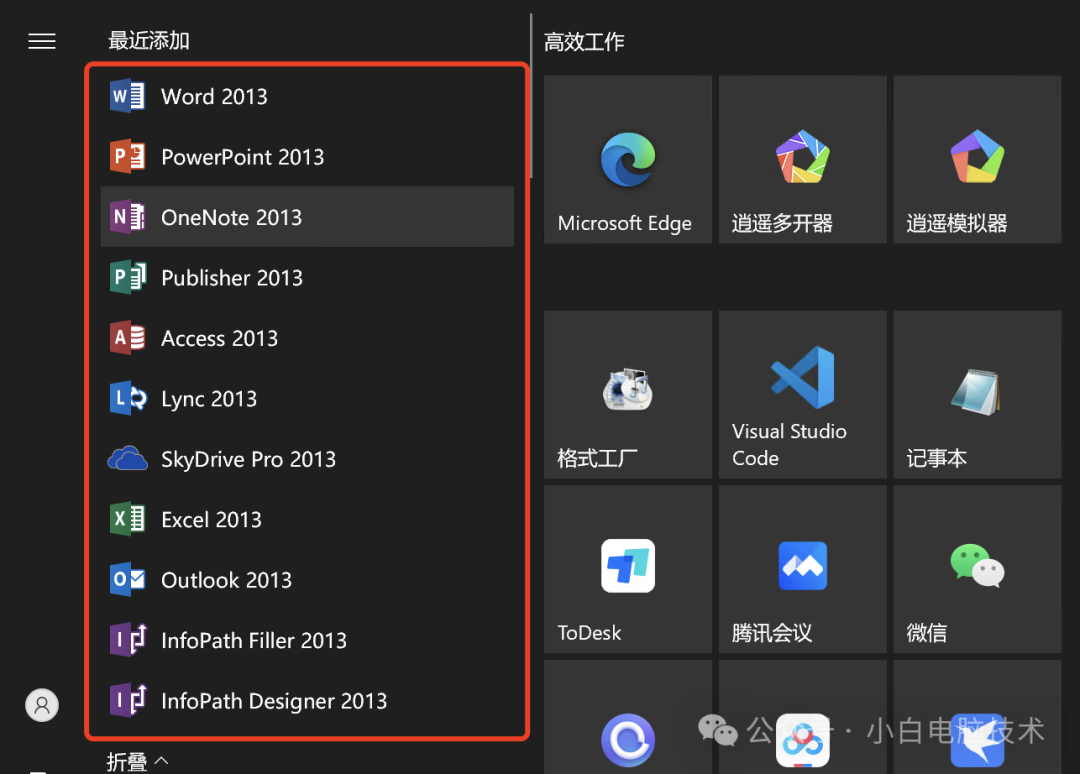
Task: Launch the 逍遥模拟器 tile
Action: pos(977,159)
